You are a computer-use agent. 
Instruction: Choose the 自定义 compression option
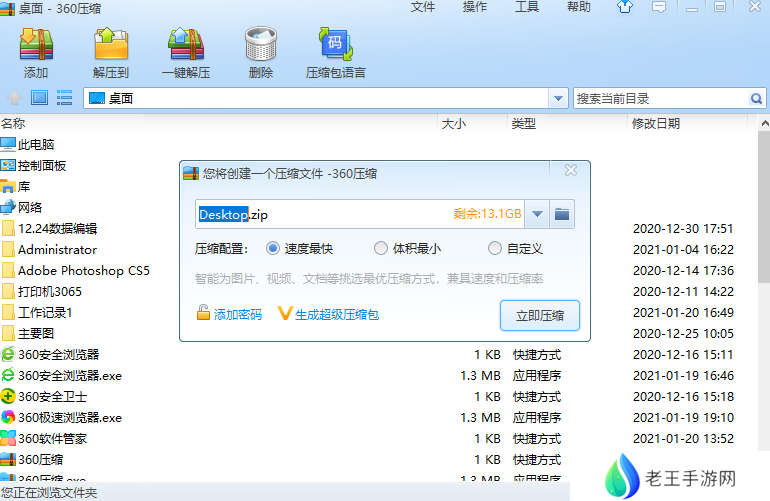coord(495,248)
